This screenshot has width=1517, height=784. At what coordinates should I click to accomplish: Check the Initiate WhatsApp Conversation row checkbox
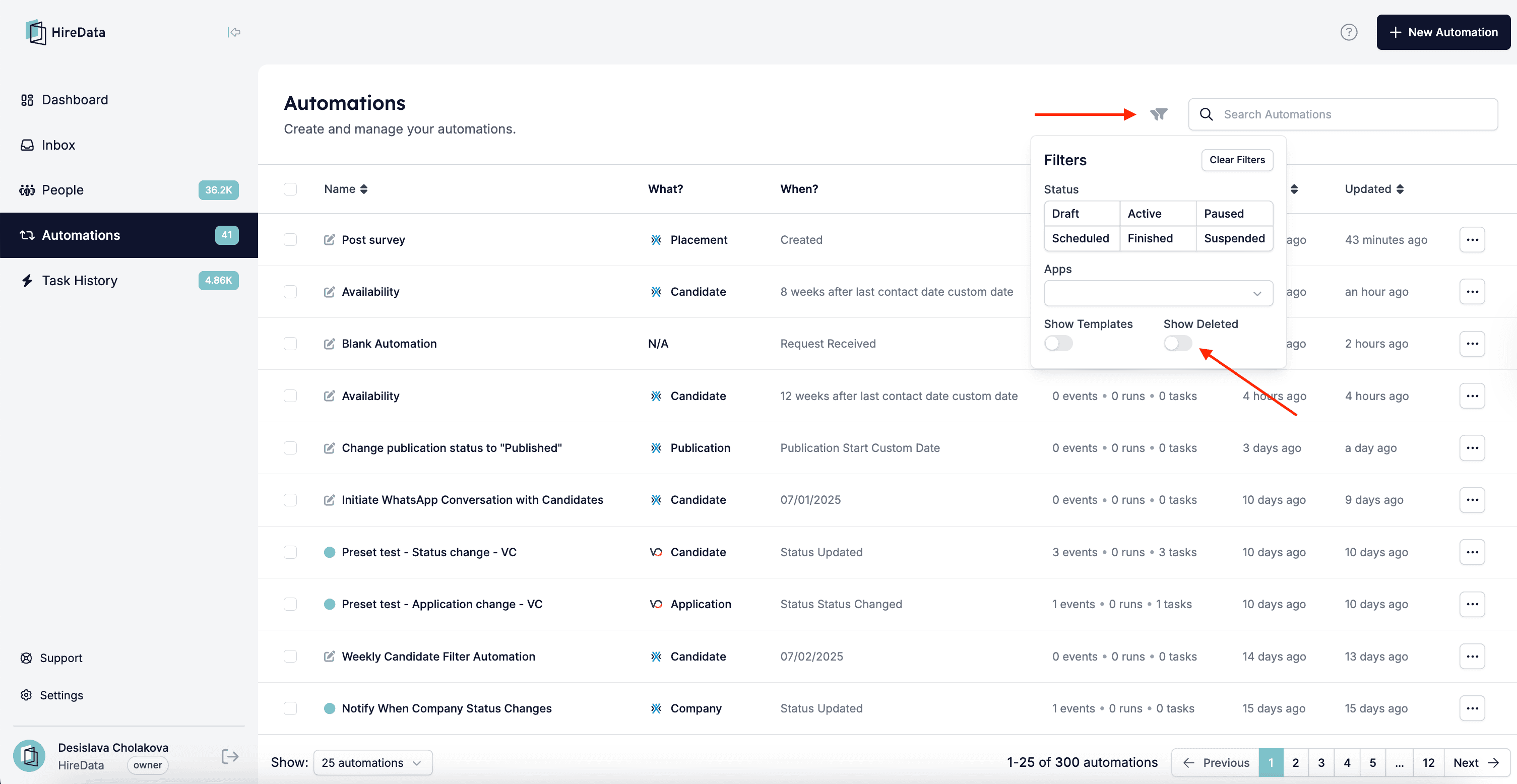coord(290,500)
